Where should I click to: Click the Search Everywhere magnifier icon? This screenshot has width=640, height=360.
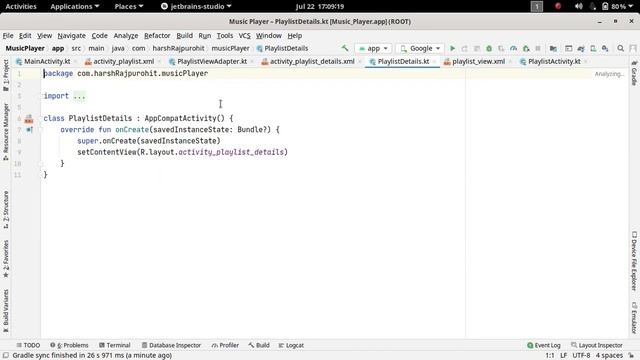(620, 48)
